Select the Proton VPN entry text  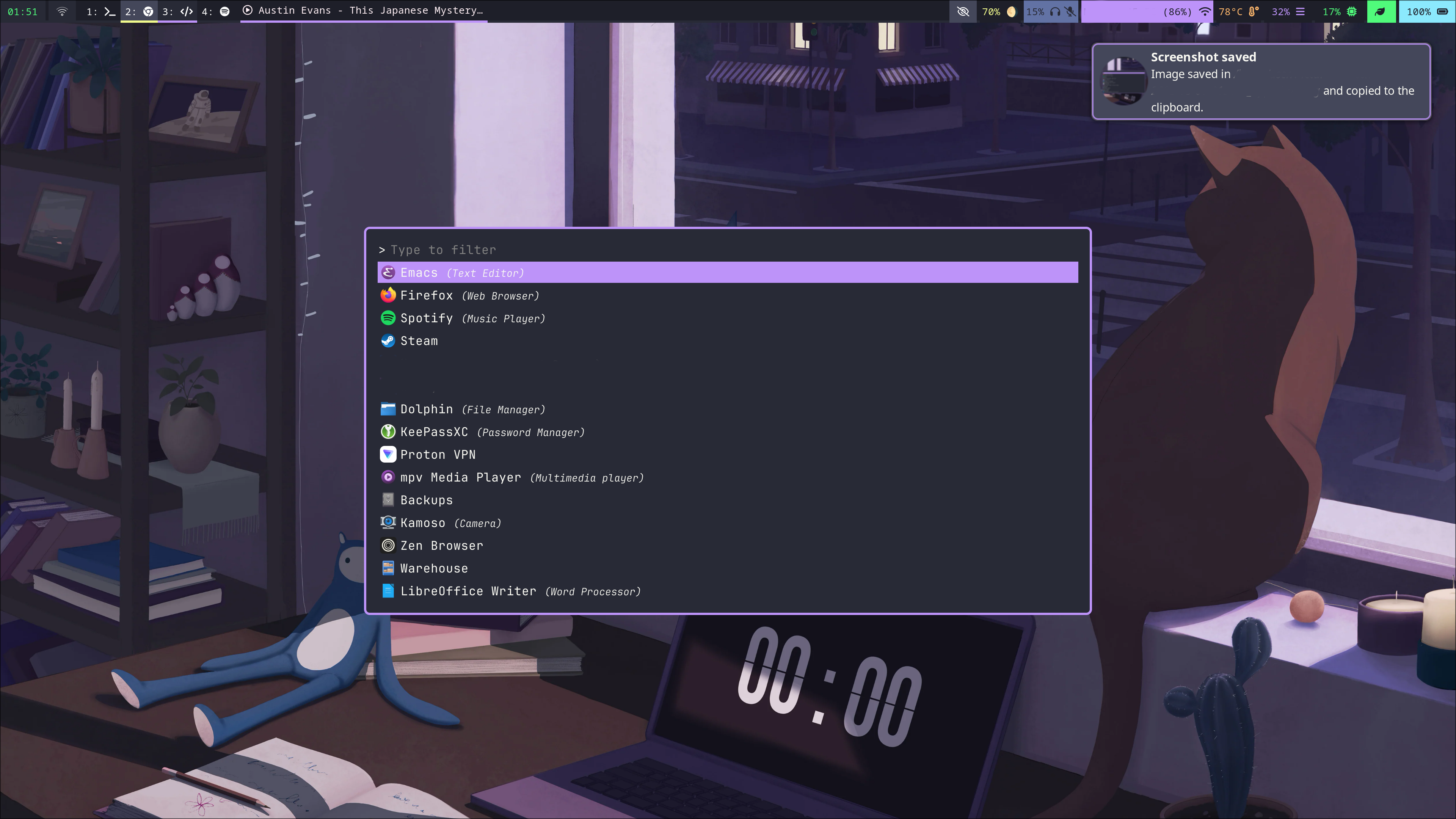pyautogui.click(x=438, y=455)
